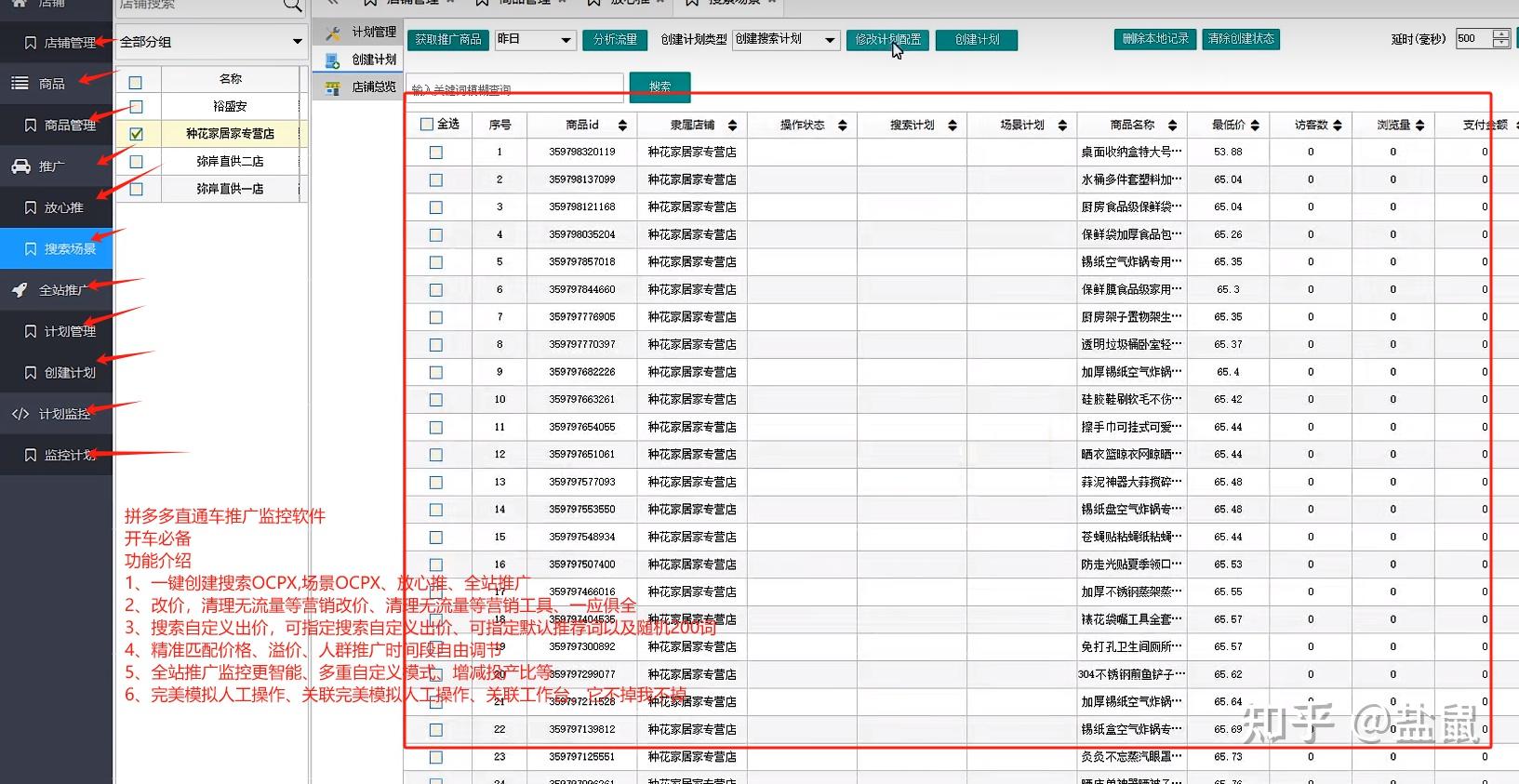Select product id 359798137099
Viewport: 1519px width, 784px height.
point(582,179)
